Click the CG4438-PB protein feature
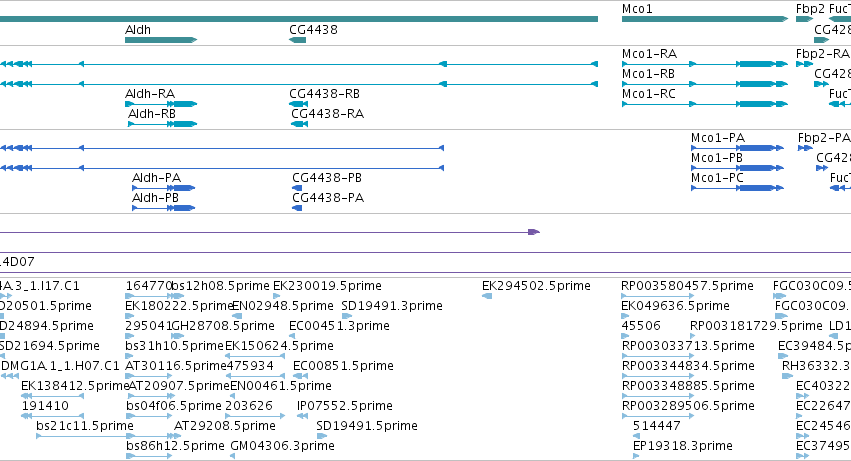 point(297,188)
